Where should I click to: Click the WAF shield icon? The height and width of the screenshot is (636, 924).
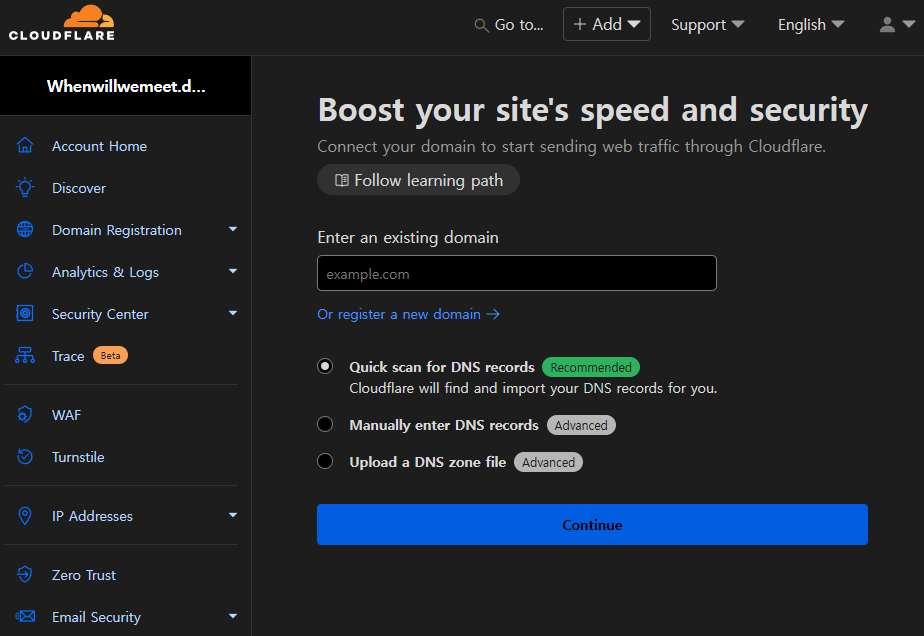click(25, 414)
